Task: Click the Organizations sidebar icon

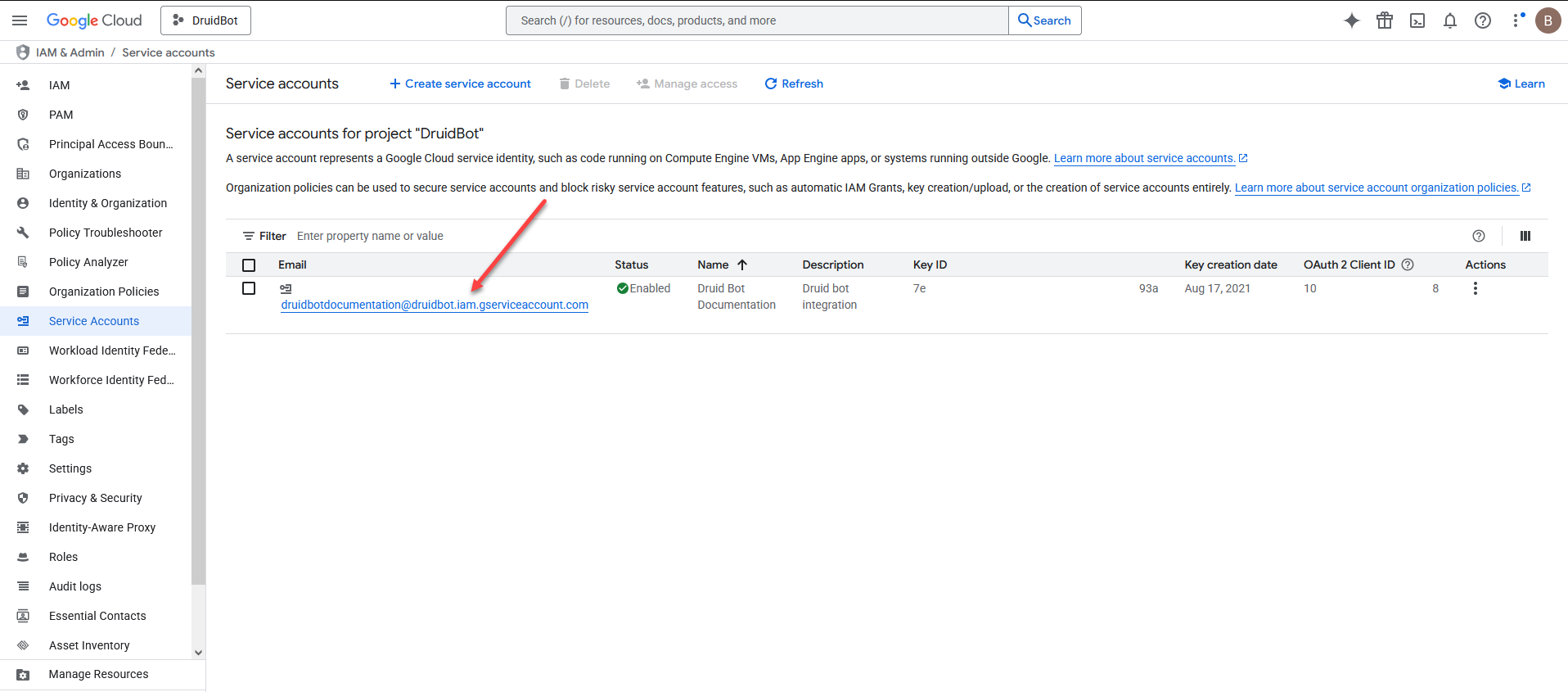Action: (x=23, y=174)
